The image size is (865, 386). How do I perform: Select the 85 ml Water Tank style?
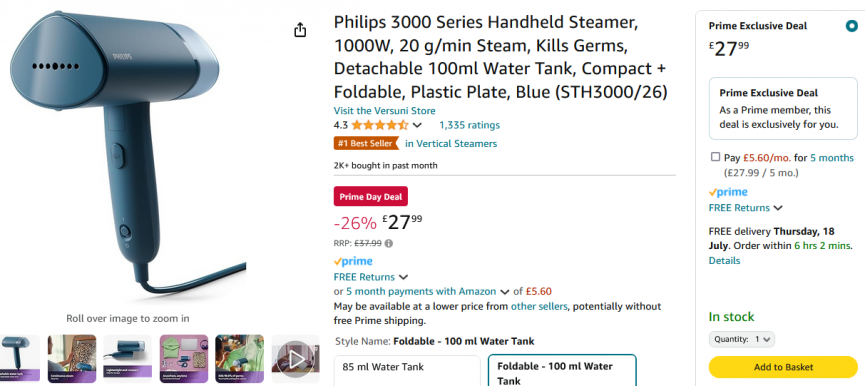point(407,371)
